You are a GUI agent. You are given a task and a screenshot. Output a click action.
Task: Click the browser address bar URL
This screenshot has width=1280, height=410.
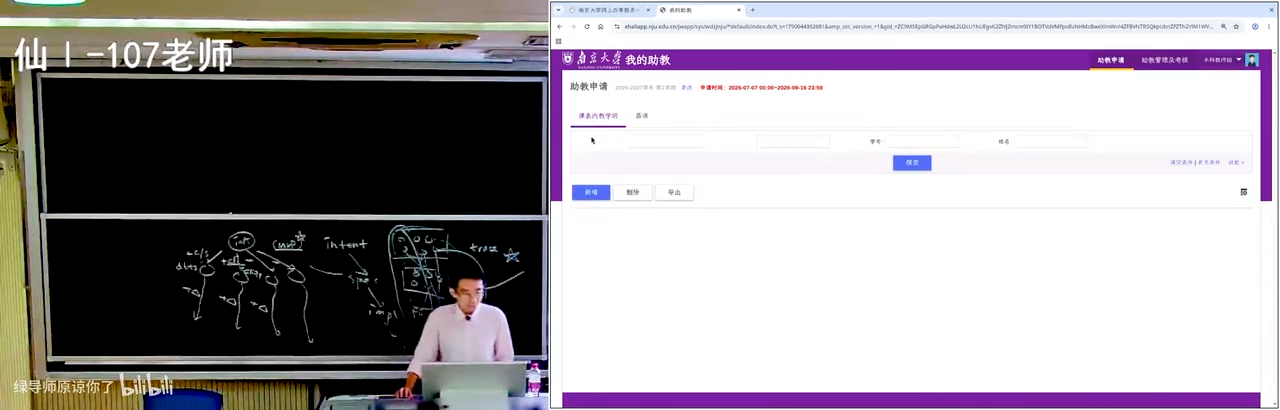918,26
